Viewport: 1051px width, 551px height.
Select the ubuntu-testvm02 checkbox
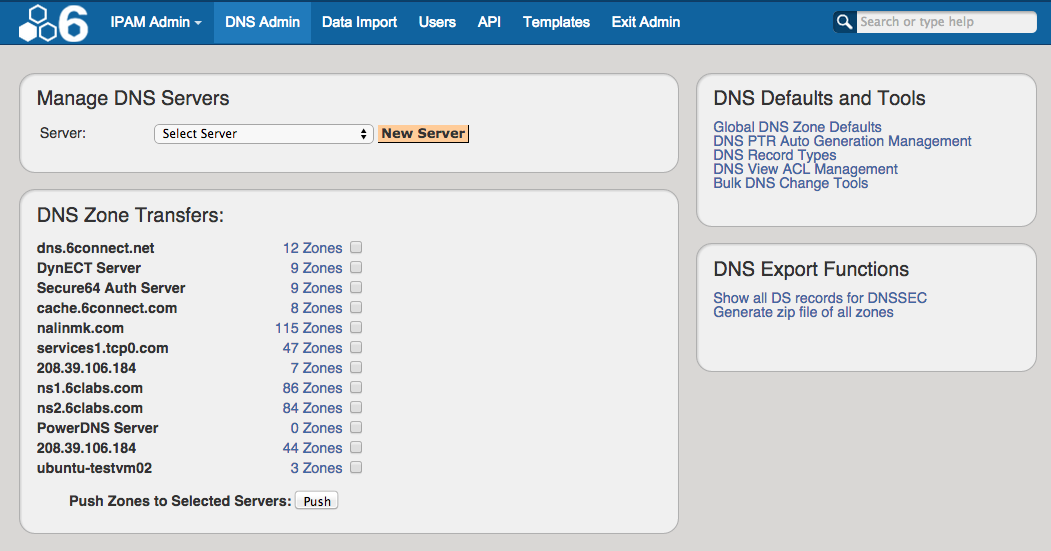(x=356, y=467)
